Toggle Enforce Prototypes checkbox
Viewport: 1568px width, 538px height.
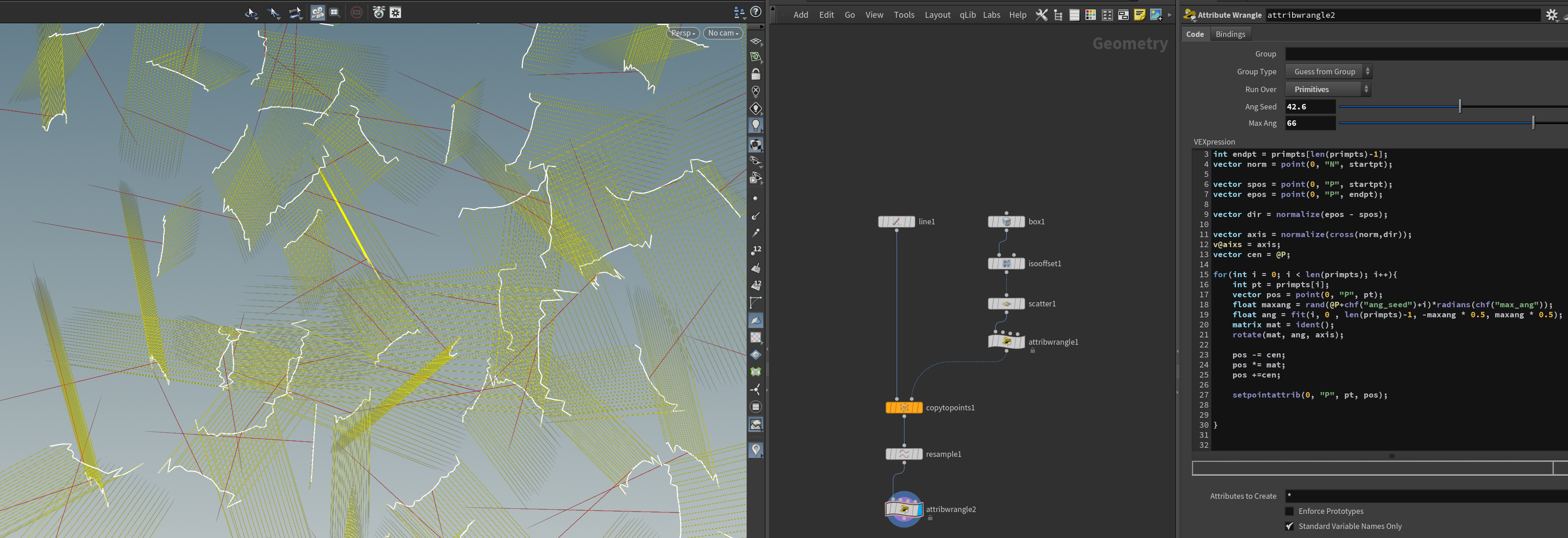(1289, 511)
